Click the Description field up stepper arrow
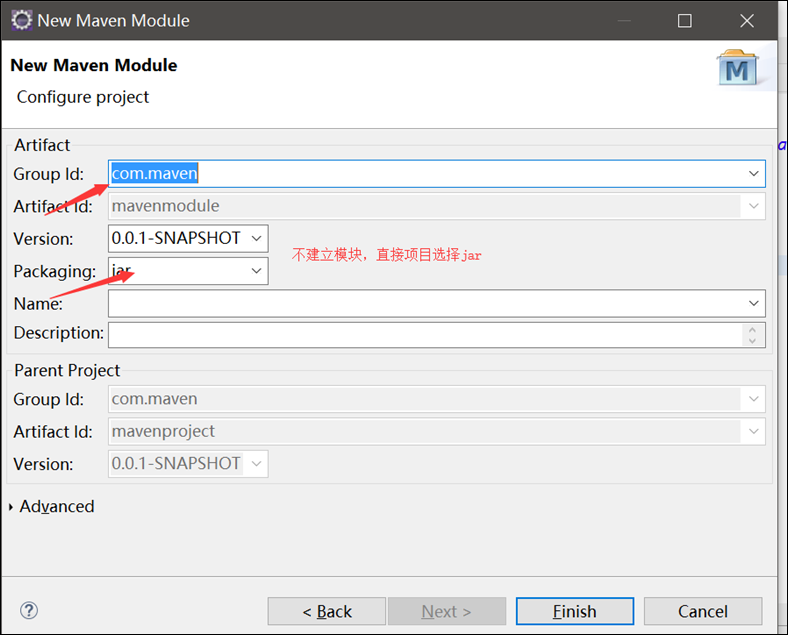Viewport: 788px width, 635px height. tap(752, 330)
